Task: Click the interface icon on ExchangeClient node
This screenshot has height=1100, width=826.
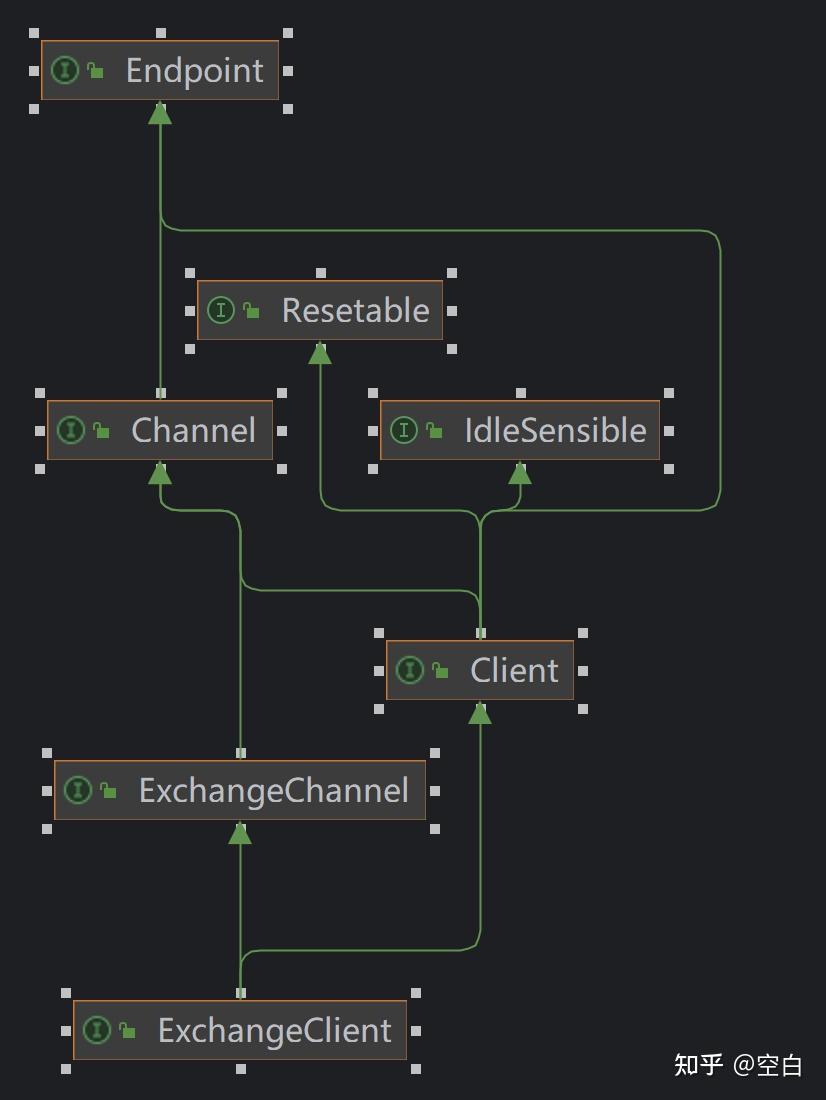Action: (97, 1029)
